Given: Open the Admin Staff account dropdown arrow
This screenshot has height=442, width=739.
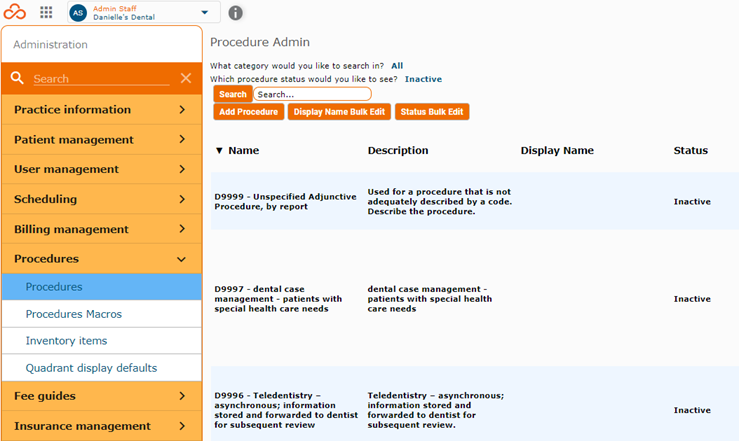Looking at the screenshot, I should [x=205, y=12].
